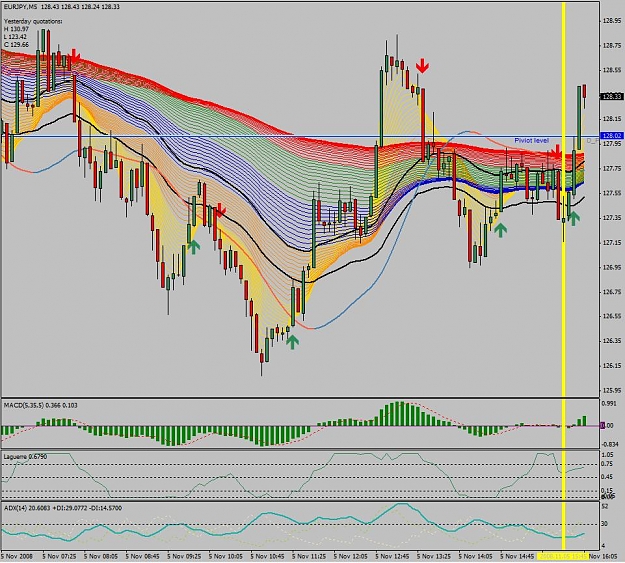Click the 126.35 price axis value
The height and width of the screenshot is (563, 625).
tap(612, 341)
